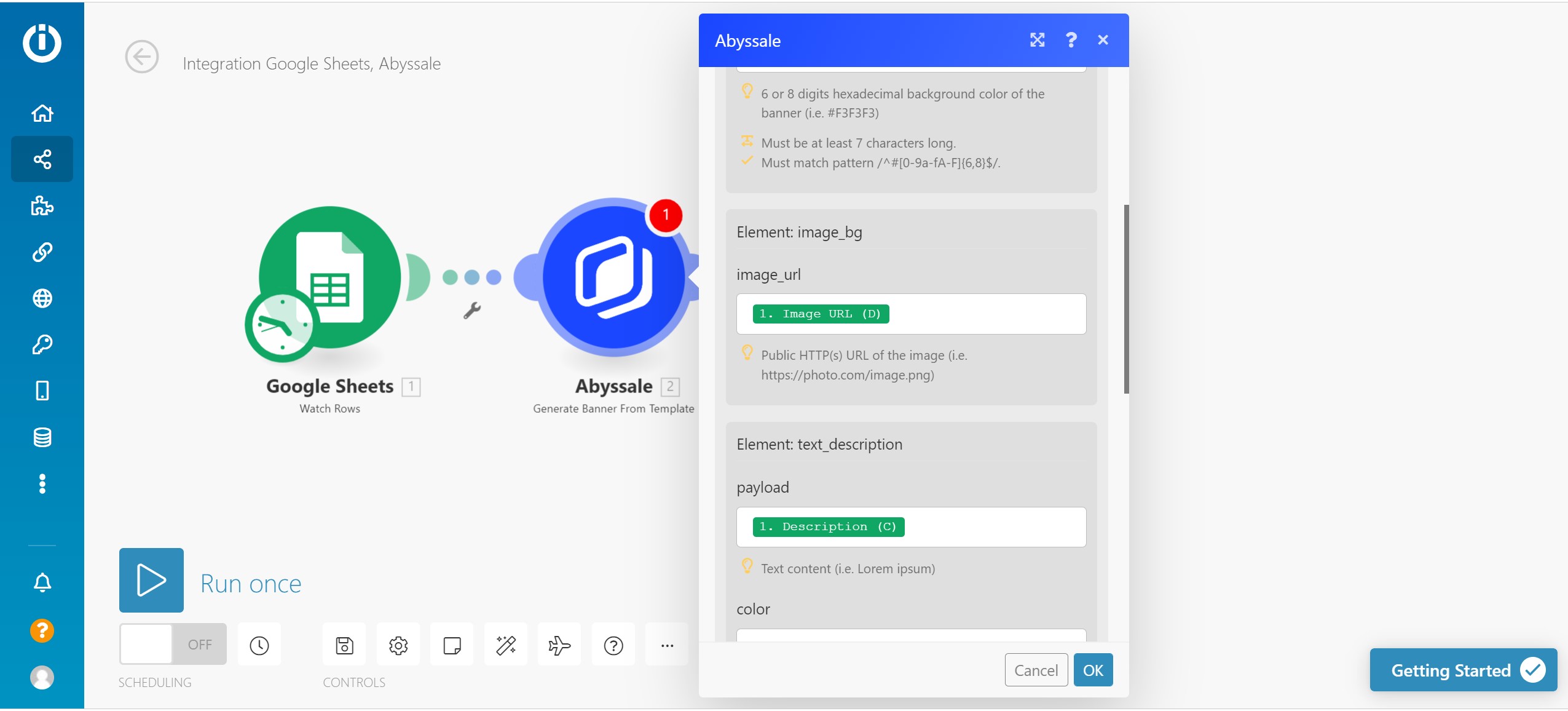
Task: Open Keys icon in sidebar
Action: 42,344
